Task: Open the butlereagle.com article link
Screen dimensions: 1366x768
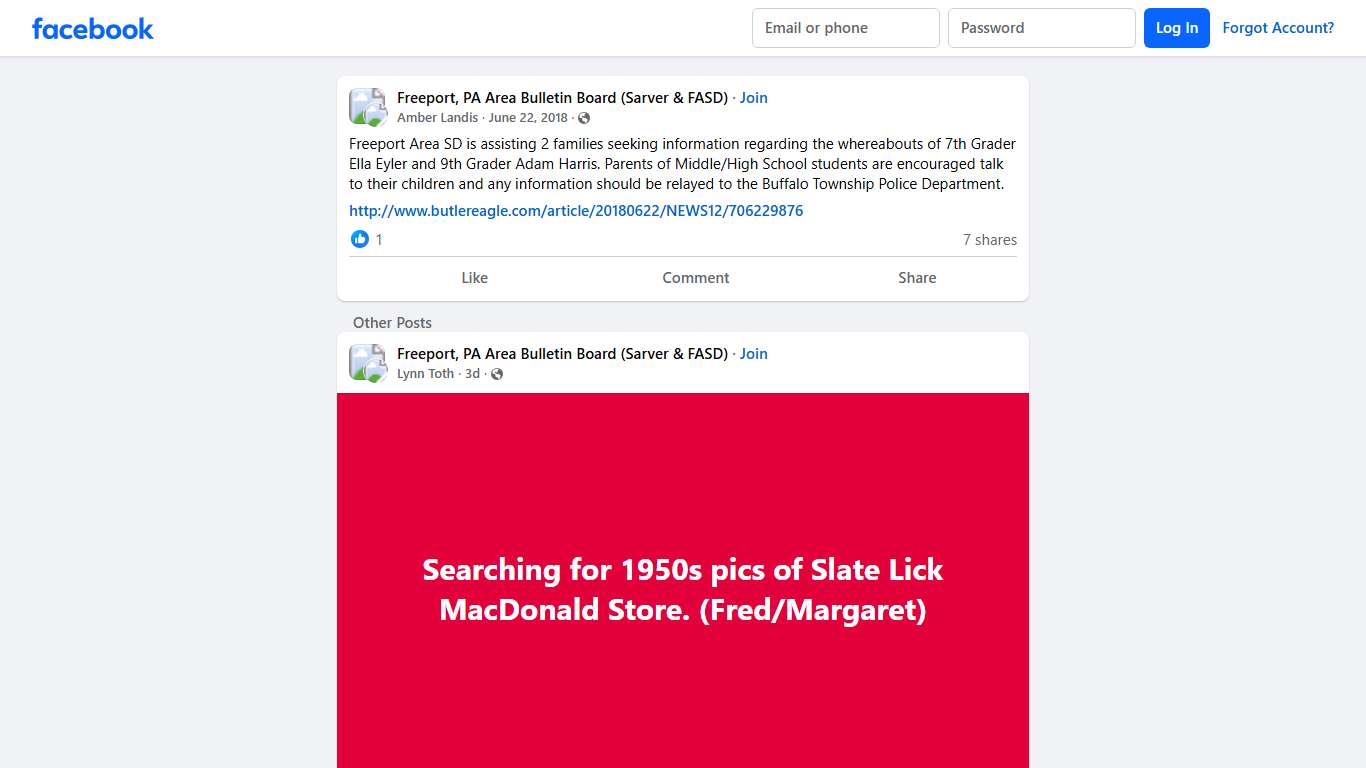Action: (x=576, y=211)
